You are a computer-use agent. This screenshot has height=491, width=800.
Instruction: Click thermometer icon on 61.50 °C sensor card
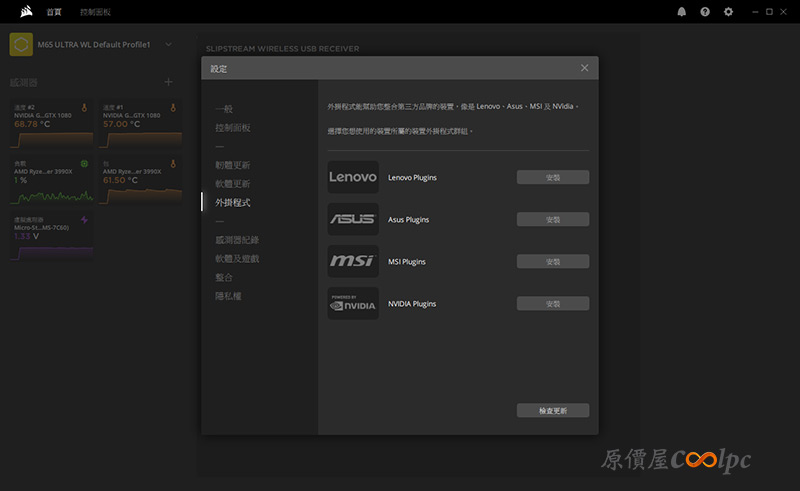tap(173, 164)
